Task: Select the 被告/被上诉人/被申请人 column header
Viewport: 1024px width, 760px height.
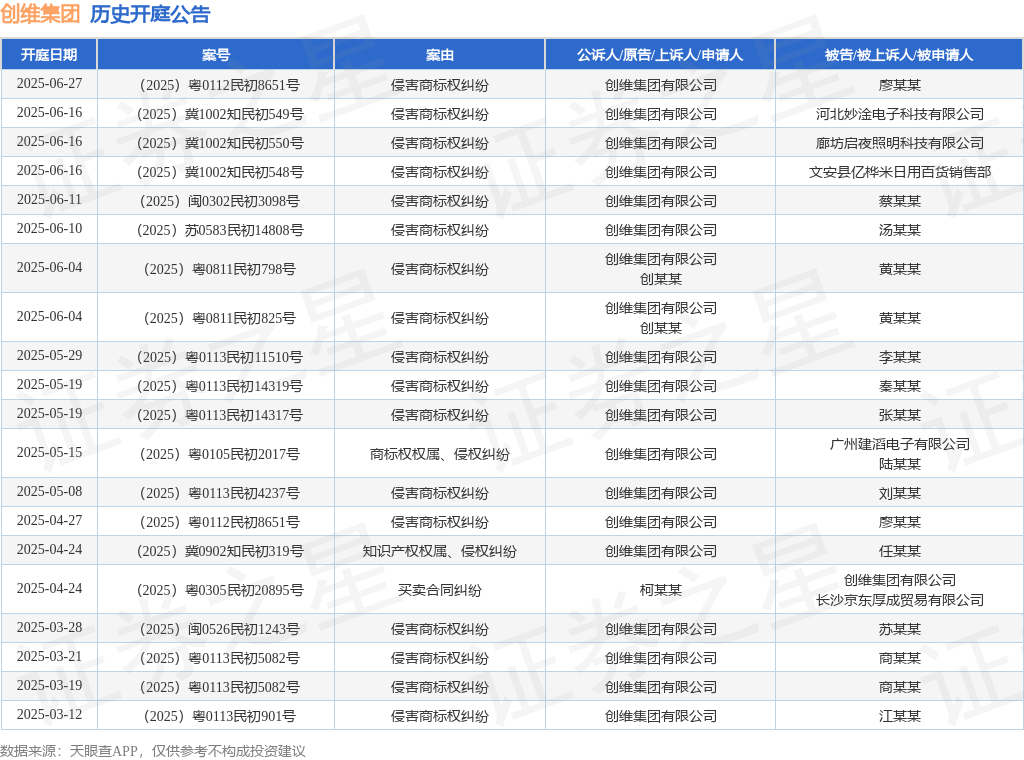Action: pyautogui.click(x=899, y=55)
